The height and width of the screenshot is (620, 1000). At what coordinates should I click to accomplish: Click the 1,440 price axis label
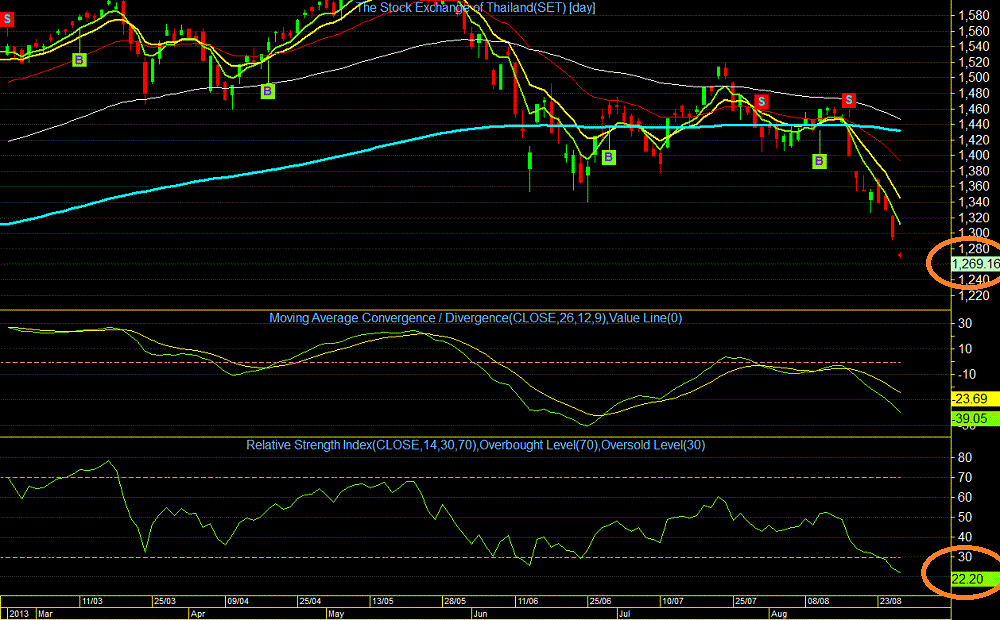coord(974,124)
